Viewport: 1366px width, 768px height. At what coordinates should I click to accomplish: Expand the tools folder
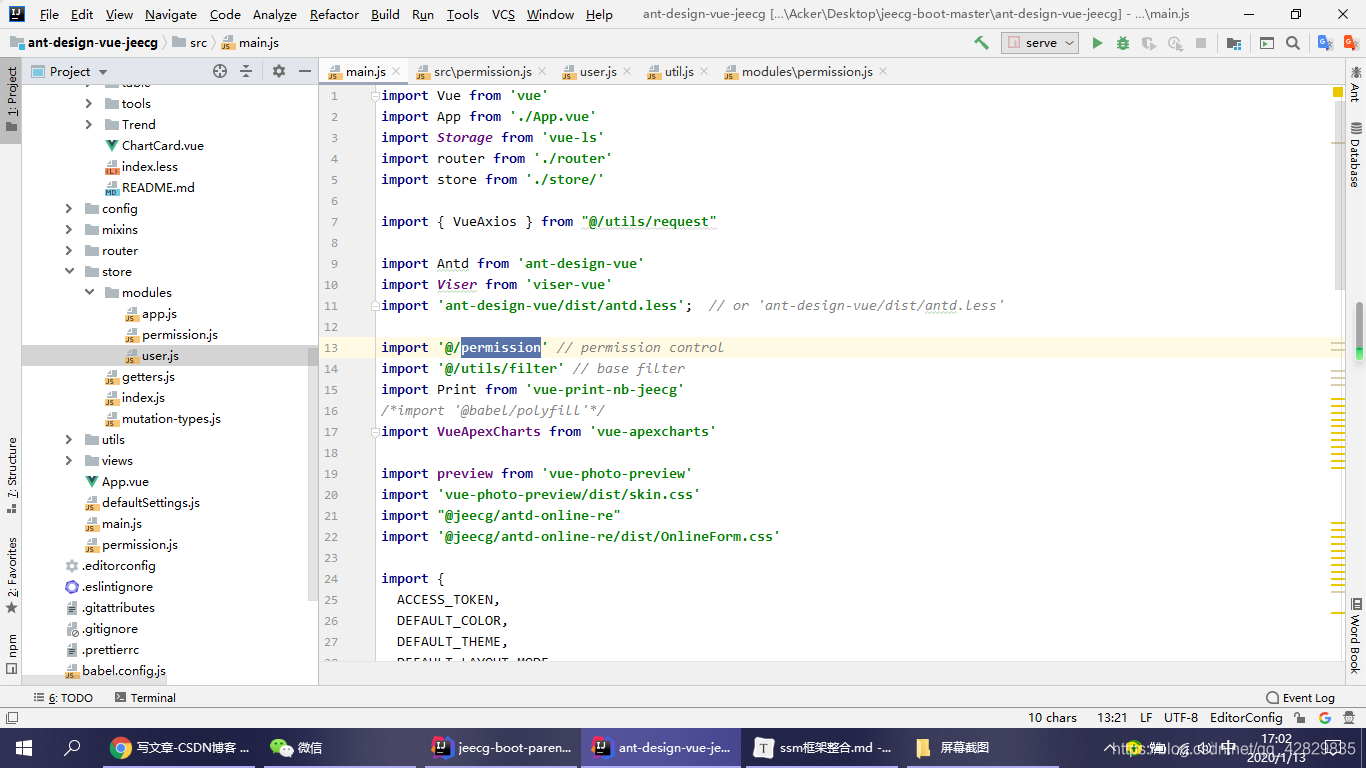coord(88,103)
